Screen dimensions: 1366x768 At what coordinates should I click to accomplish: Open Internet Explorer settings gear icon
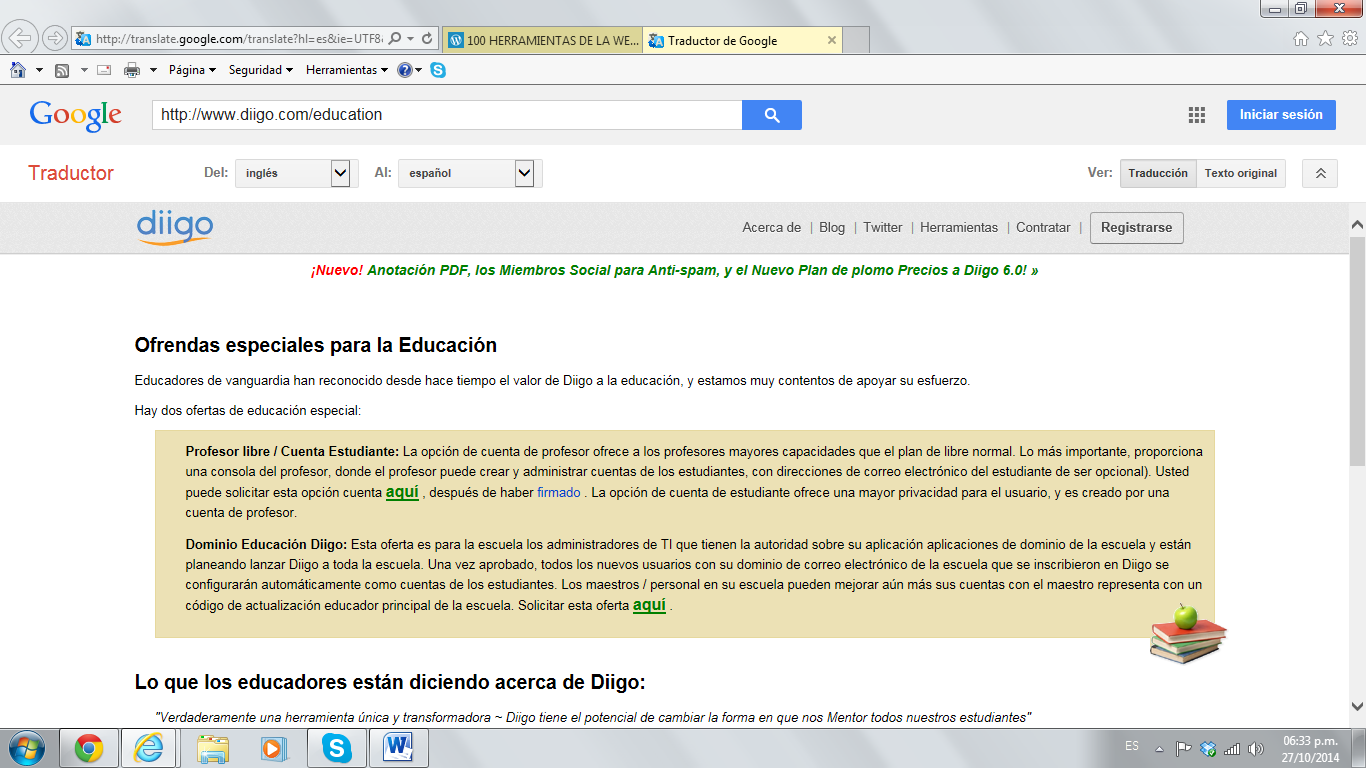coord(1349,39)
